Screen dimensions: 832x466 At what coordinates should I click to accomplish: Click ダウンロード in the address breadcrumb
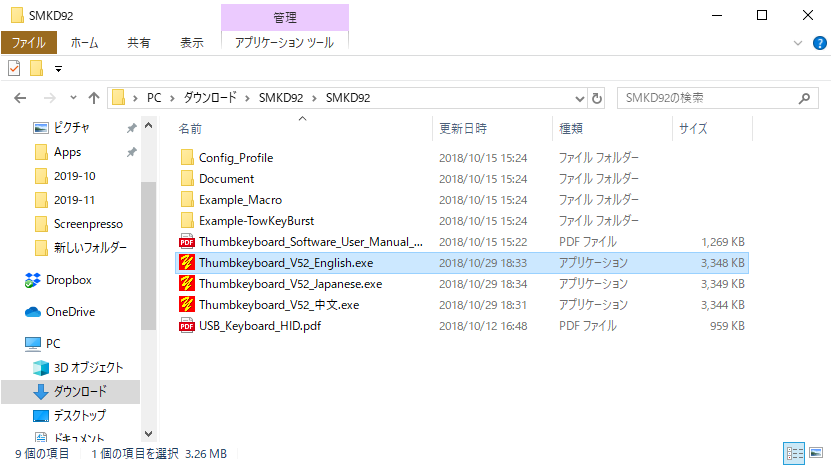[x=210, y=98]
